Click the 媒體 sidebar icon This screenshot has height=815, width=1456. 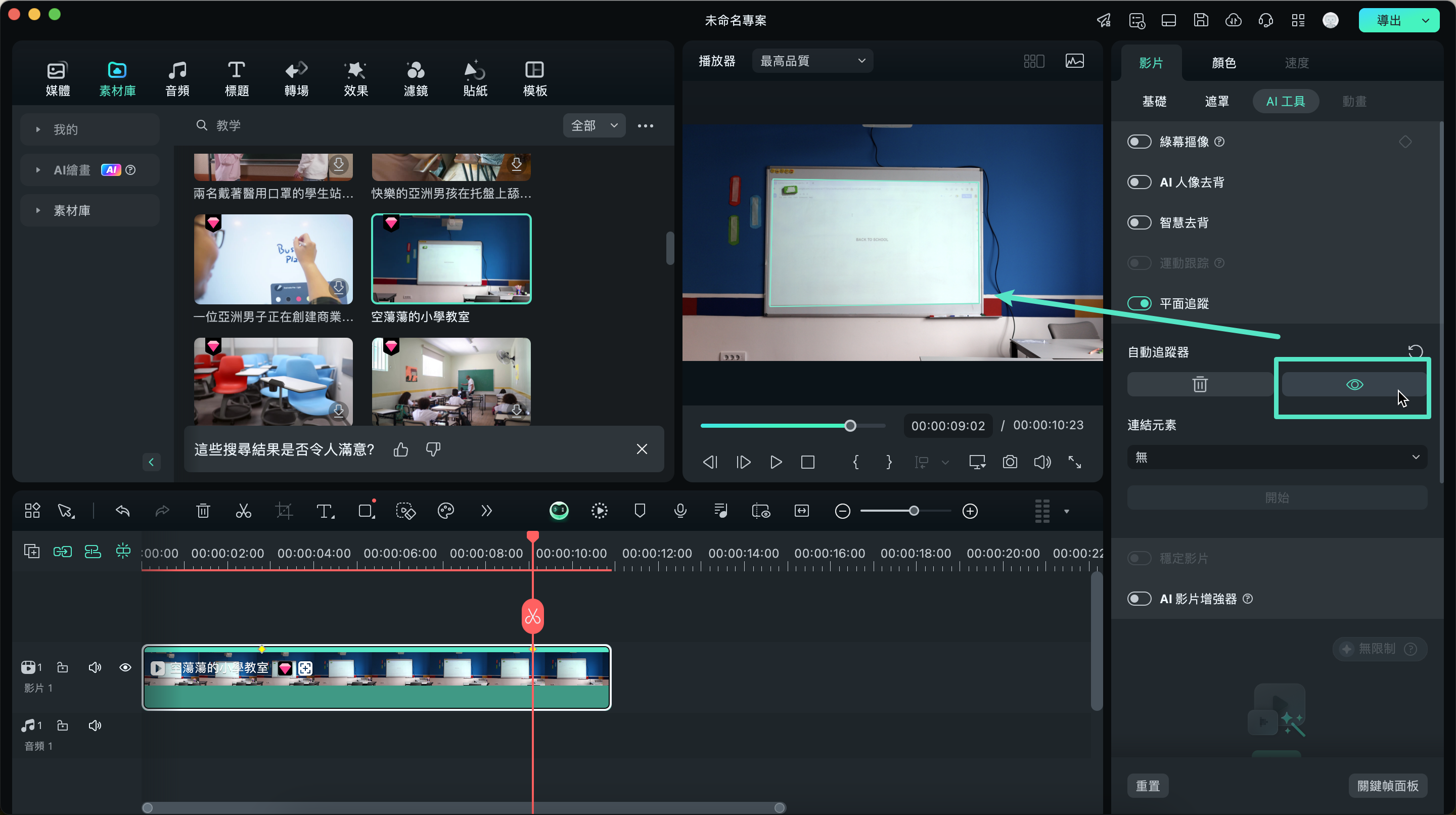click(x=56, y=77)
